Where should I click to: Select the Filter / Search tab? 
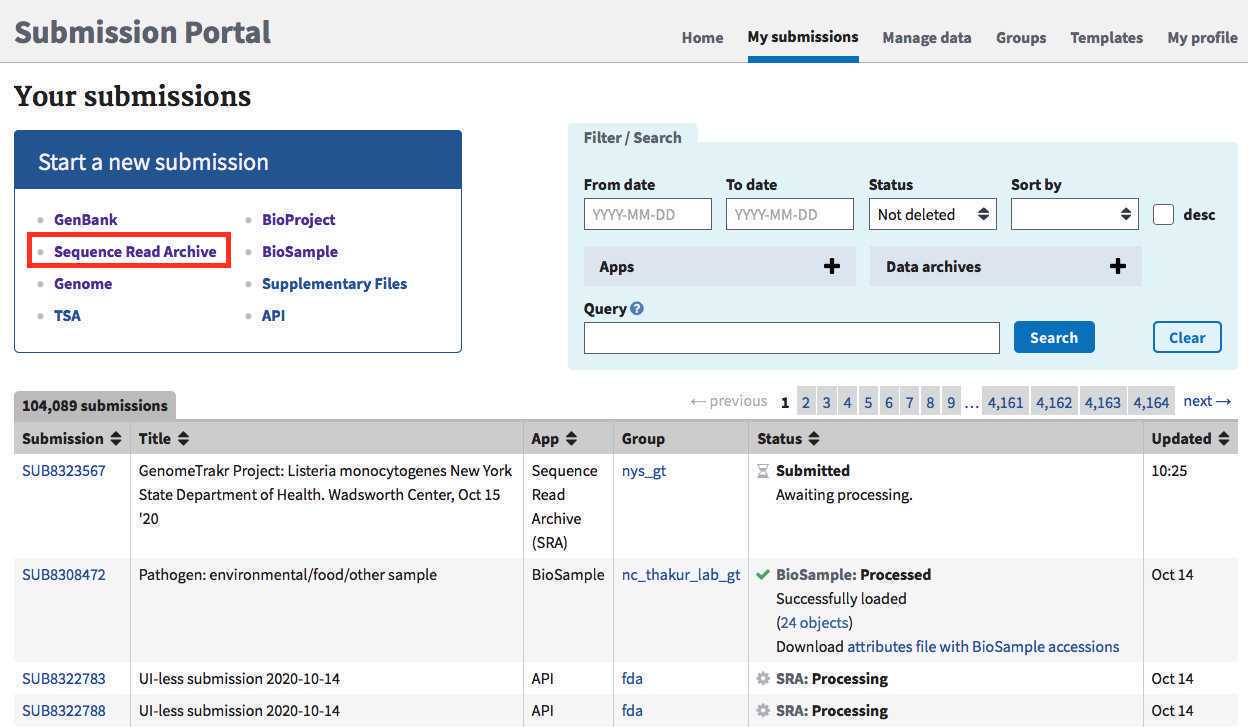633,138
